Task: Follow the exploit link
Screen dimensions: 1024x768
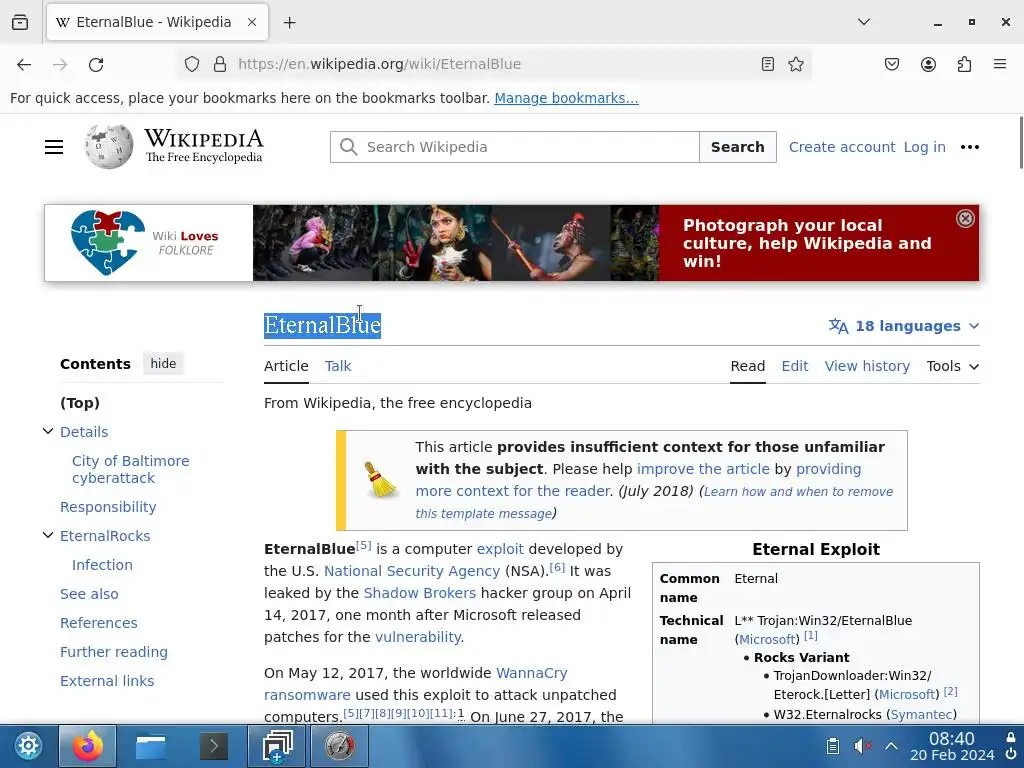Action: point(500,549)
